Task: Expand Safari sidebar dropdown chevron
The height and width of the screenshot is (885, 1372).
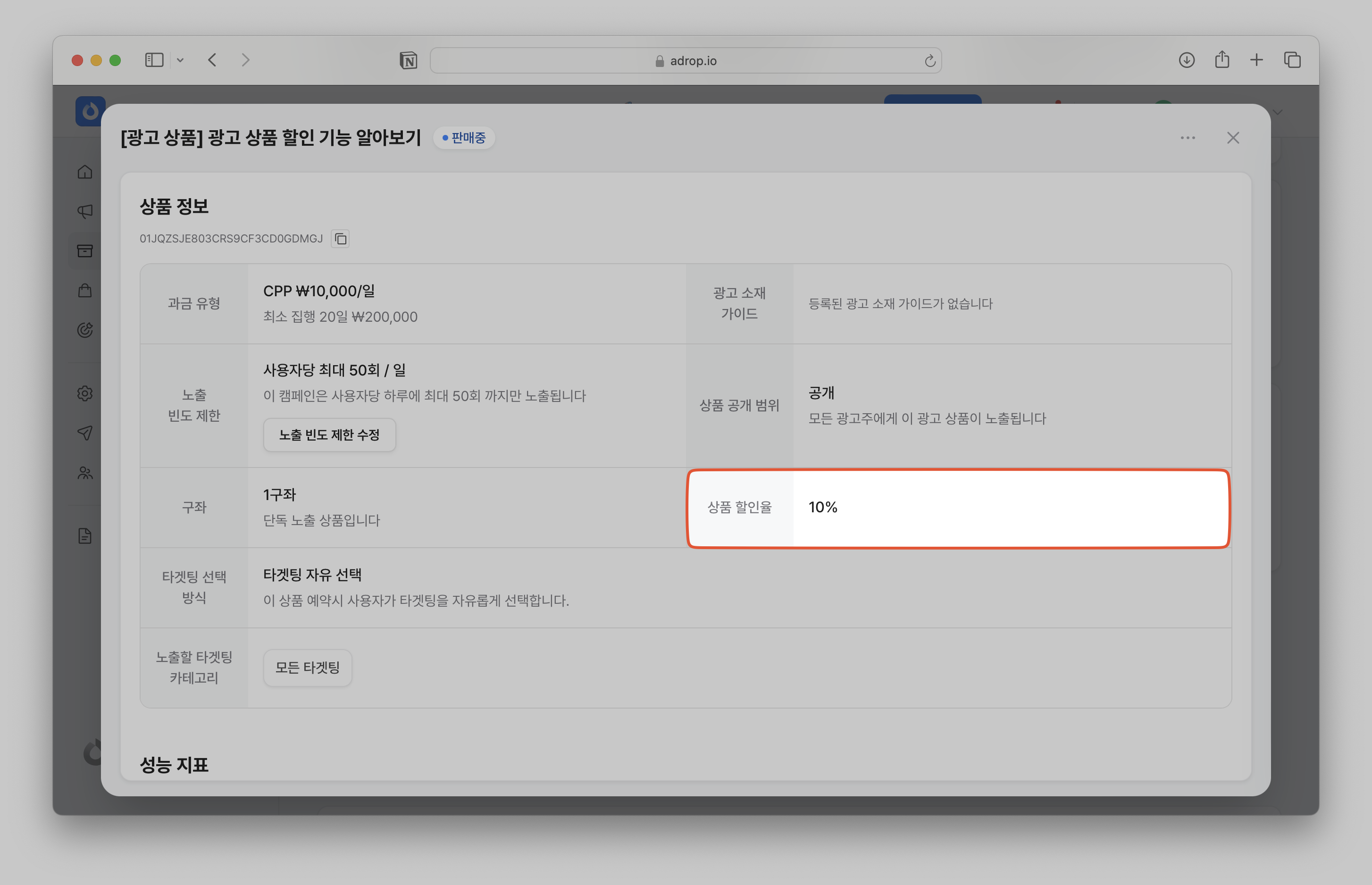Action: (180, 60)
